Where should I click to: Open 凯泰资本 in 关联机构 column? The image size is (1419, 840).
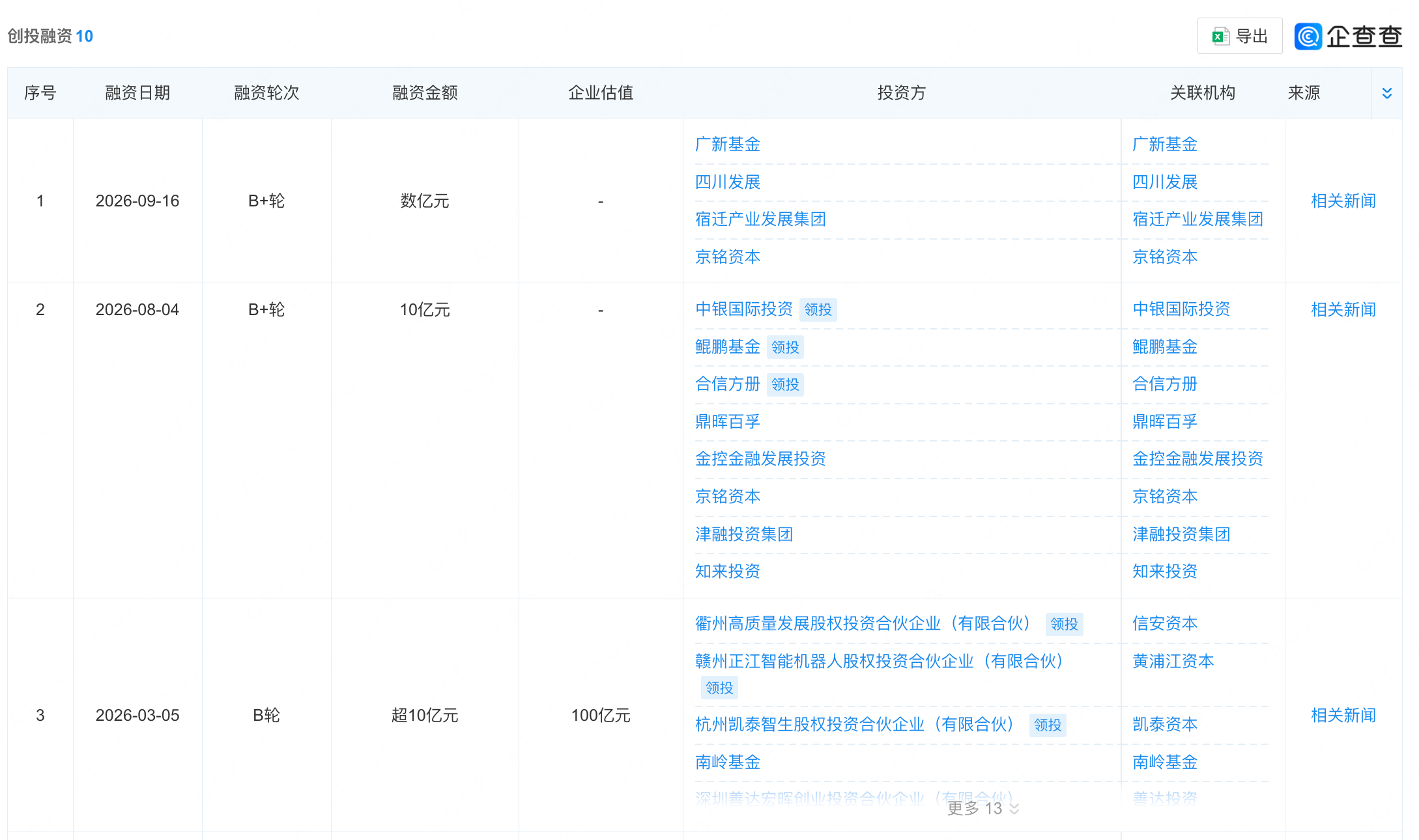1164,724
